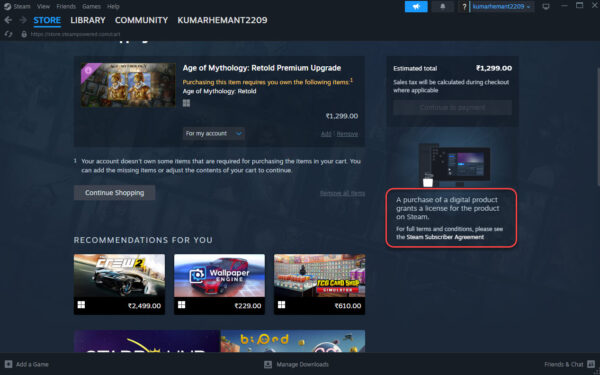Open Manage Downloads
The width and height of the screenshot is (600, 375).
pos(302,364)
